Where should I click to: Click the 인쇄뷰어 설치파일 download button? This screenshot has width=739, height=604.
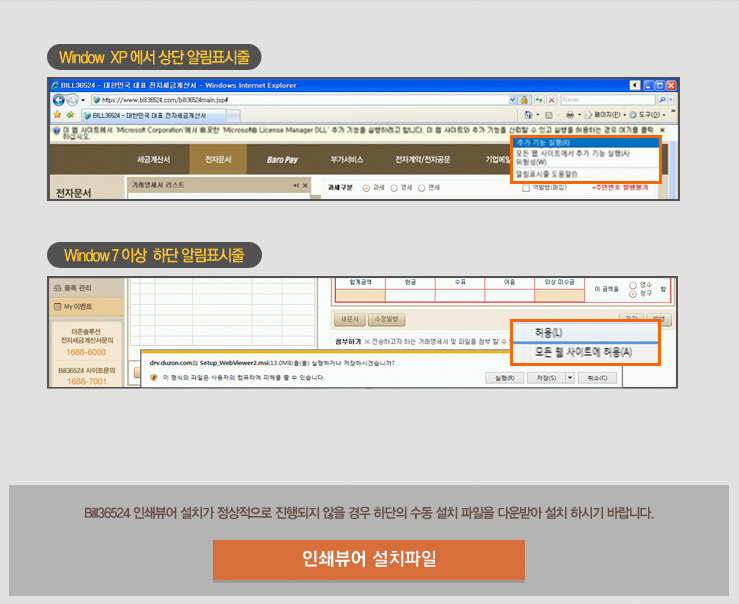(368, 560)
